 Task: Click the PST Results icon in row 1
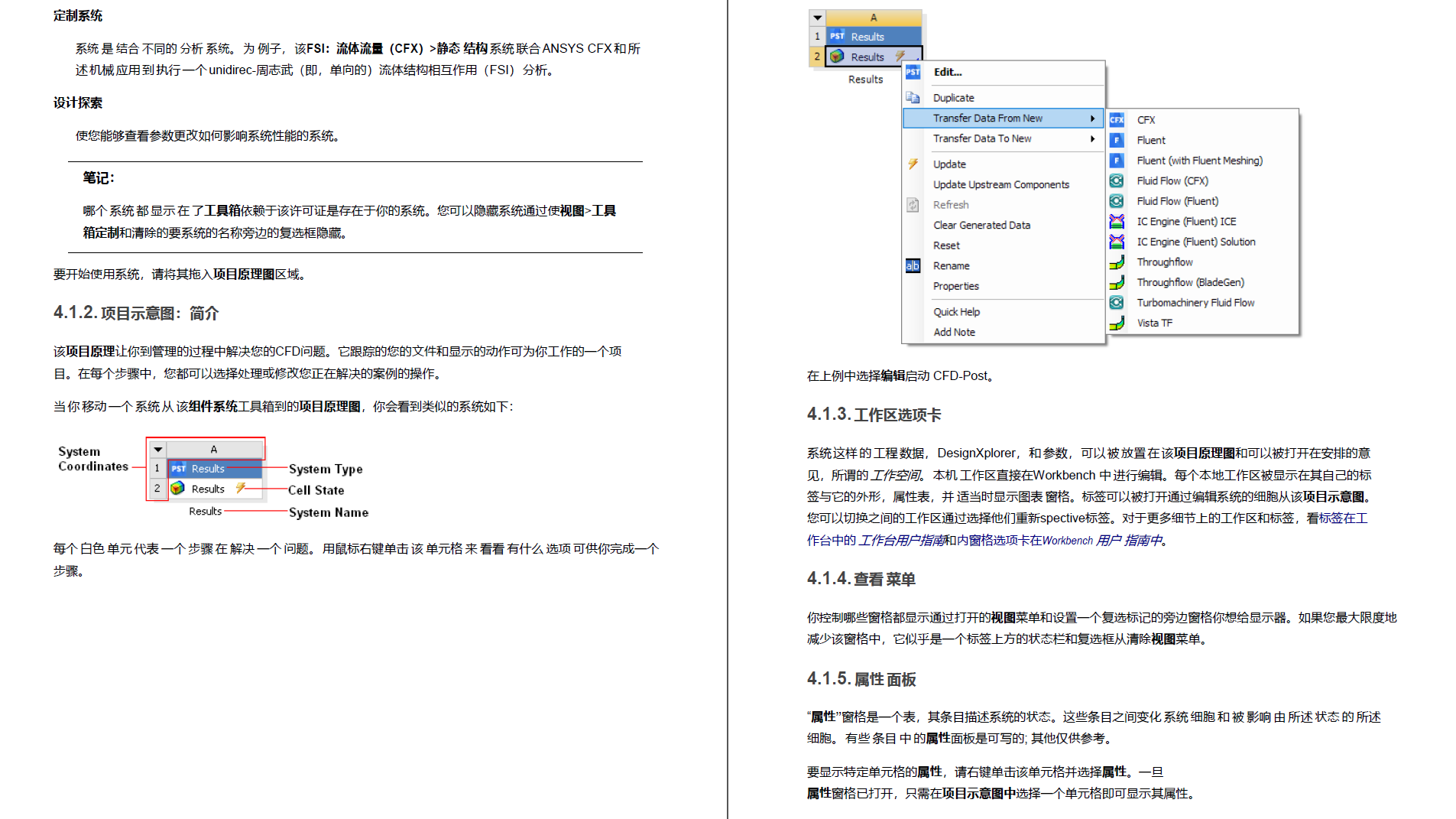click(x=837, y=35)
